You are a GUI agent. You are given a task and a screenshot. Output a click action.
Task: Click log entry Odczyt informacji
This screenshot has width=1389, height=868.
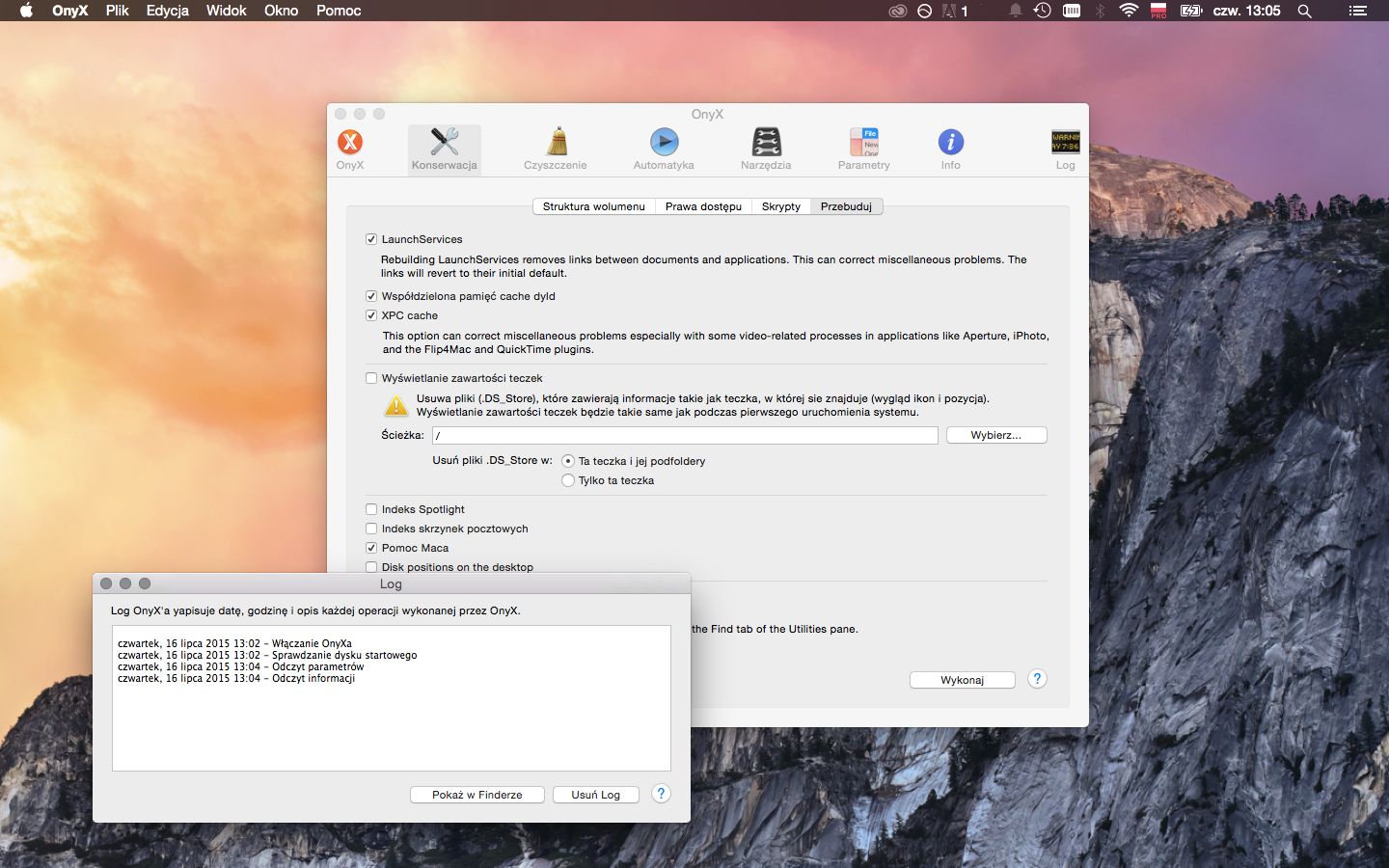click(x=236, y=678)
